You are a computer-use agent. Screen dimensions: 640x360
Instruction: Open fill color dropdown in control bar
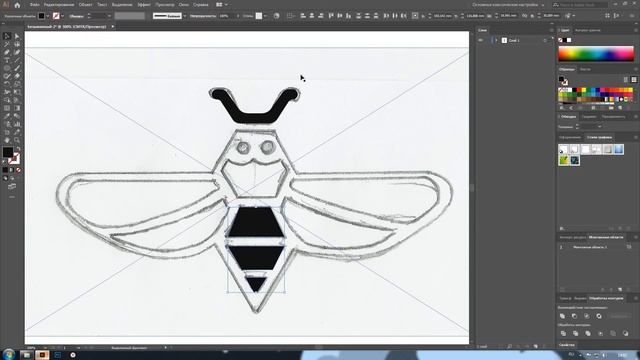pyautogui.click(x=48, y=16)
